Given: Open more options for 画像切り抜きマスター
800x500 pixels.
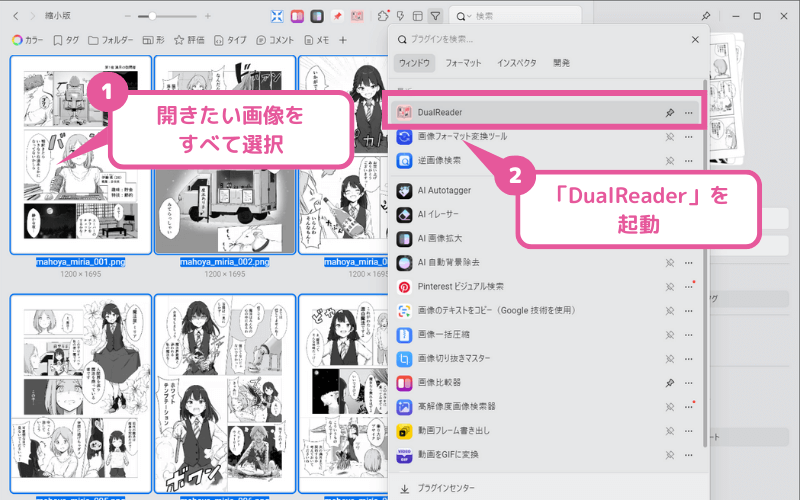Looking at the screenshot, I should click(x=689, y=359).
